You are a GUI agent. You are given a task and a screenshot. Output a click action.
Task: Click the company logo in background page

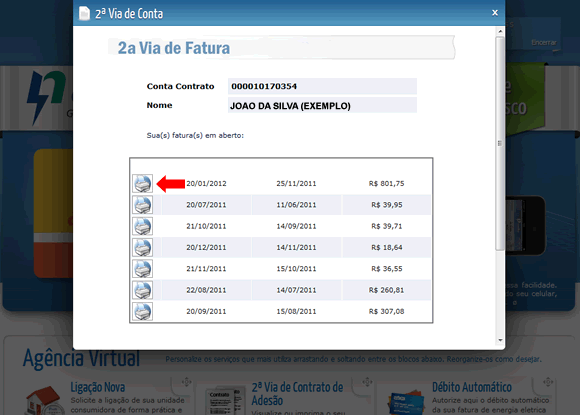pyautogui.click(x=47, y=97)
